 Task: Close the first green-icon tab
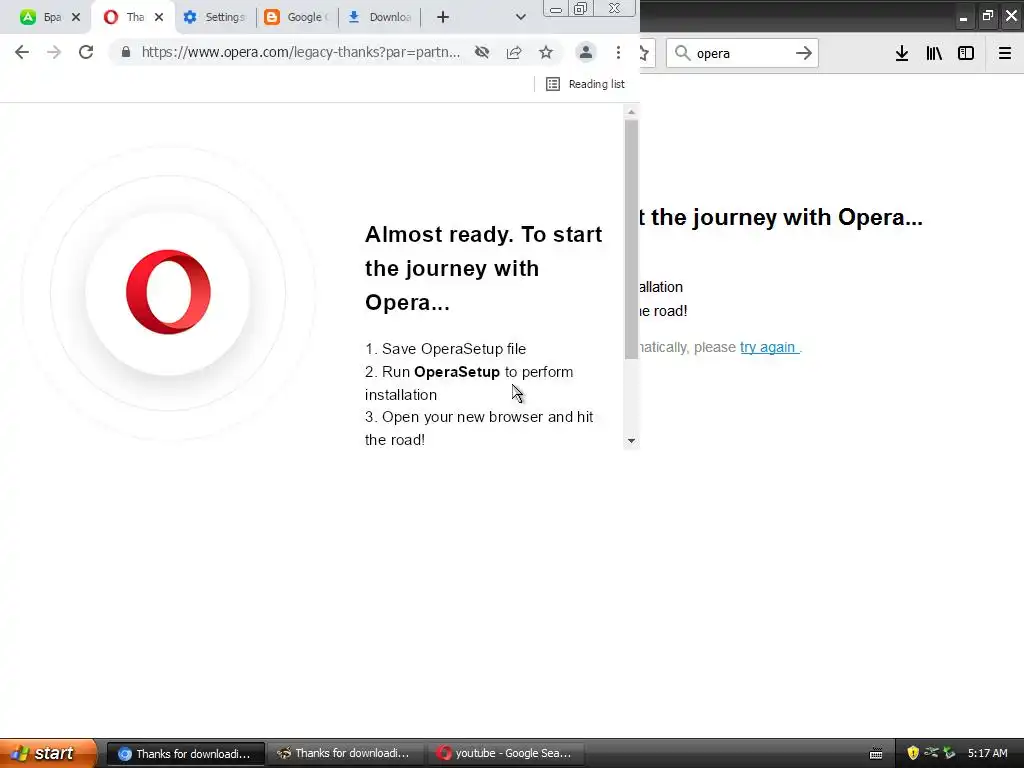[76, 18]
